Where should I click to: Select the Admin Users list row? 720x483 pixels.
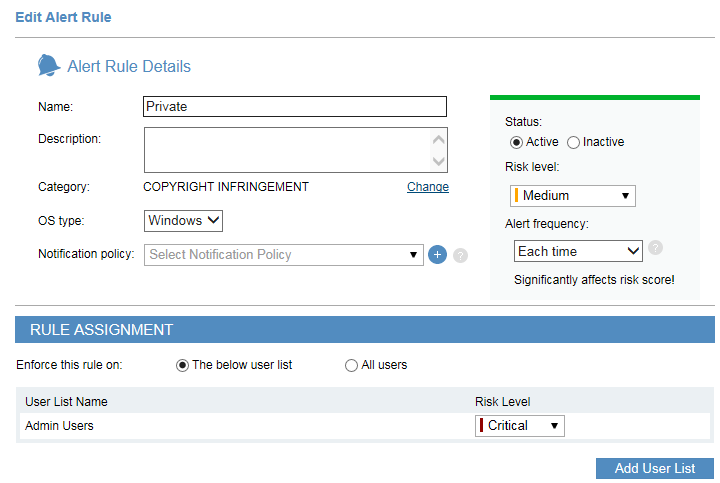[x=240, y=426]
